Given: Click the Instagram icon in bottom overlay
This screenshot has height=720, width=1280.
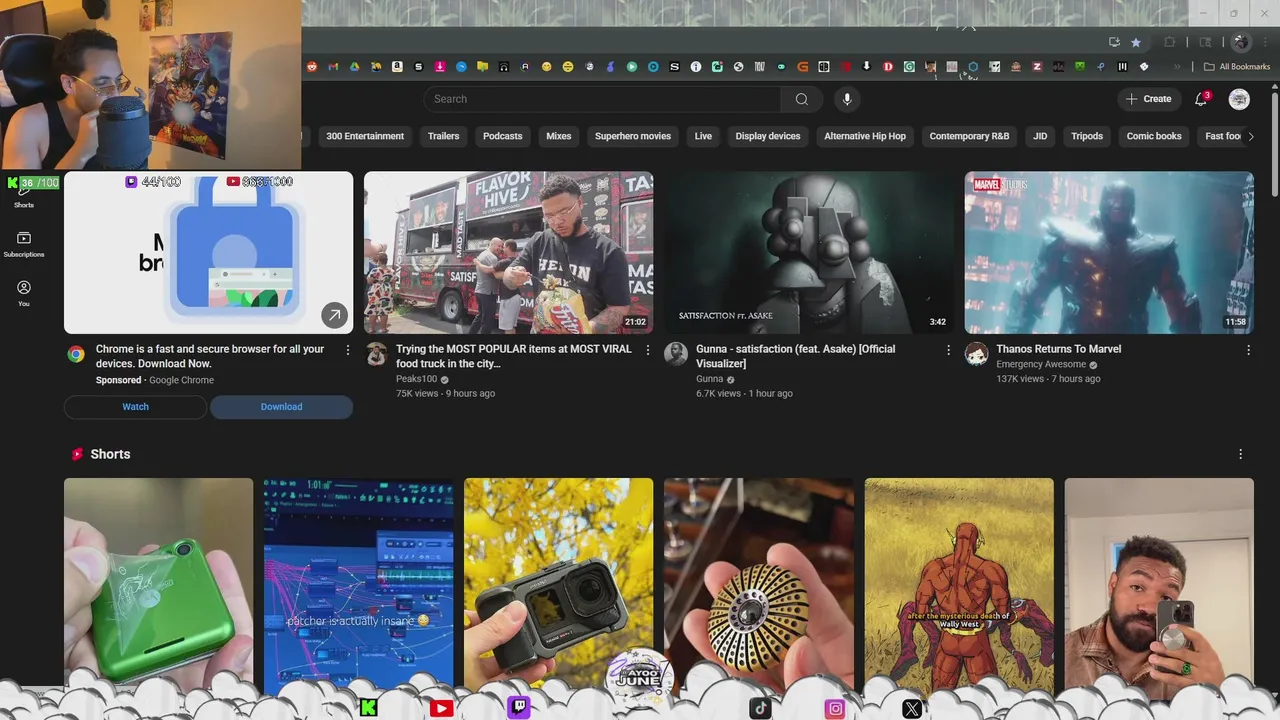Looking at the screenshot, I should 835,708.
